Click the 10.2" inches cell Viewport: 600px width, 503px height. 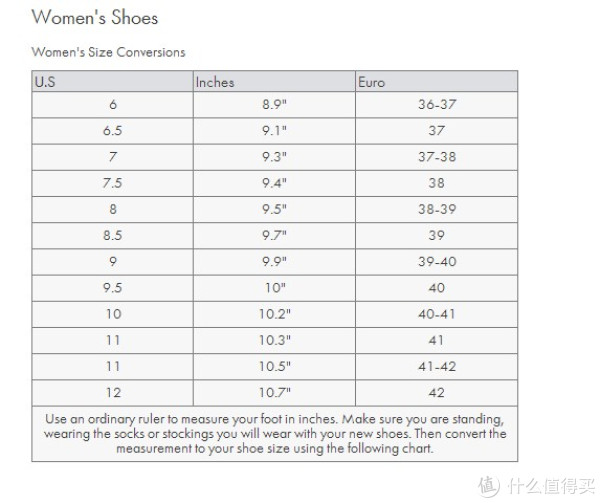point(274,314)
